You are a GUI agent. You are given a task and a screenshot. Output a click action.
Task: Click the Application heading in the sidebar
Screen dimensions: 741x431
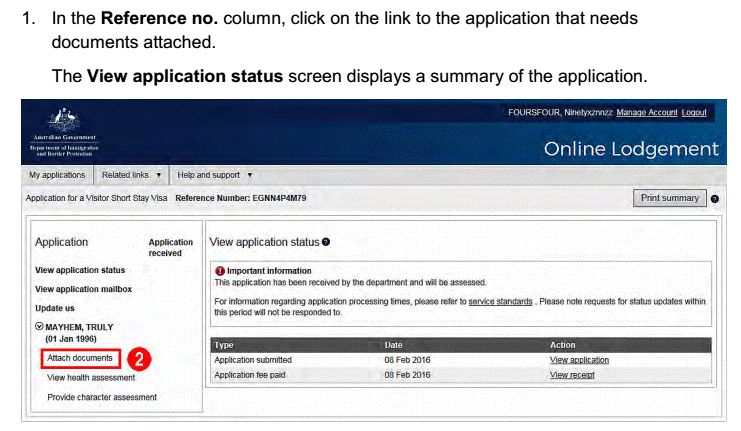coord(61,242)
